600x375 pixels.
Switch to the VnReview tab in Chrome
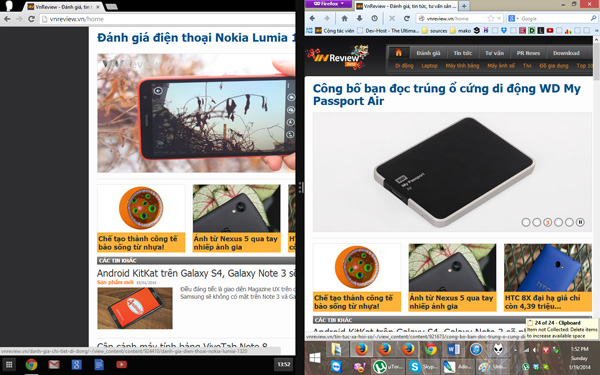64,7
